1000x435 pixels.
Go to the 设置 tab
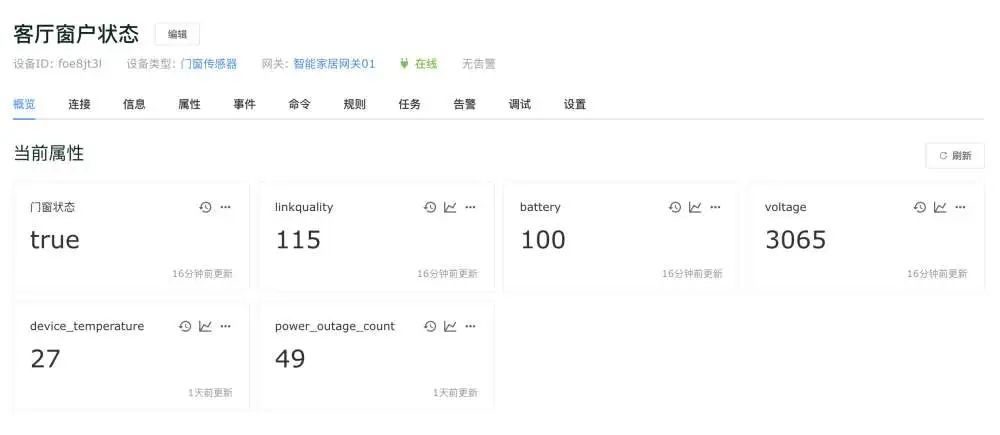click(x=574, y=104)
